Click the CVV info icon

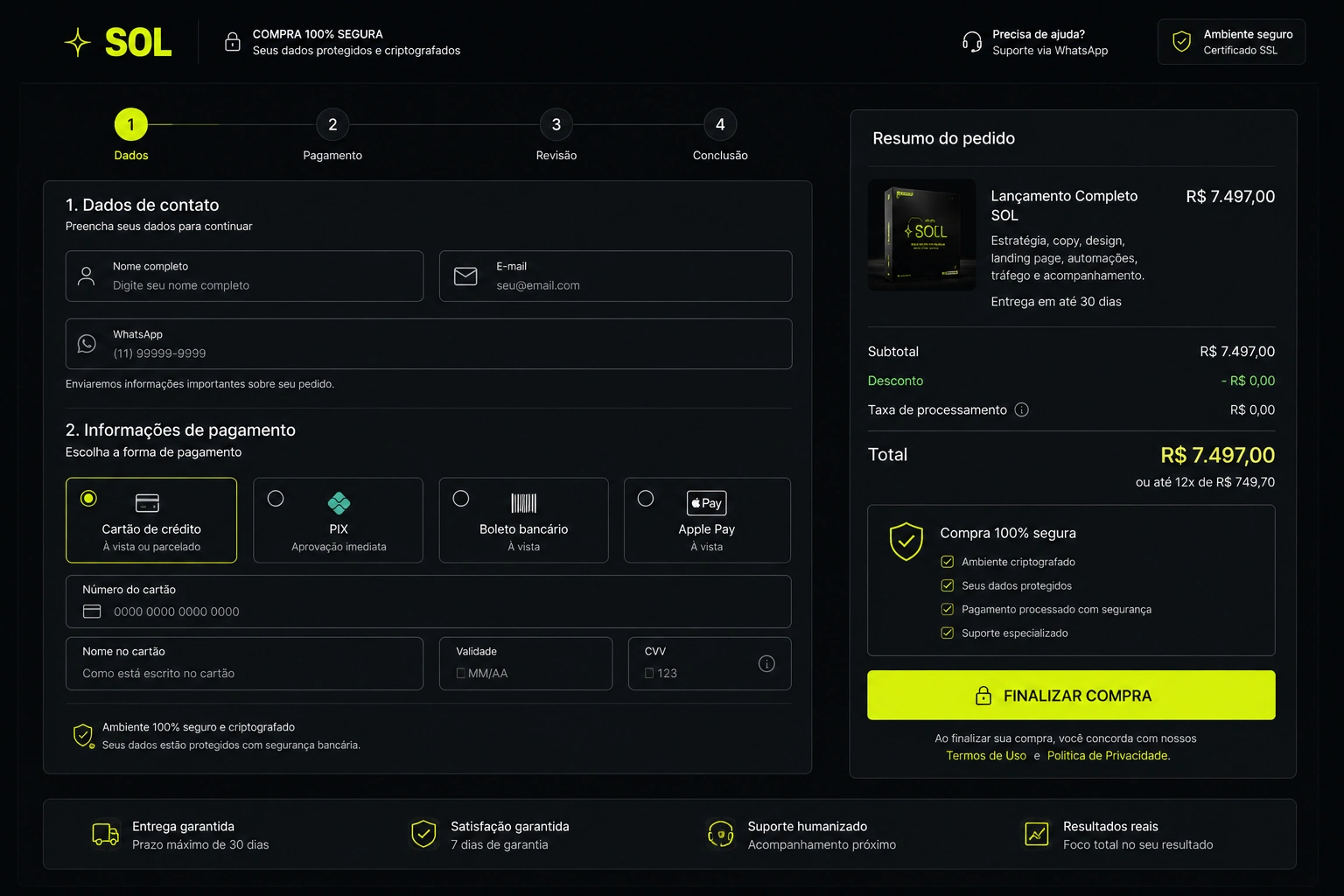[x=766, y=664]
